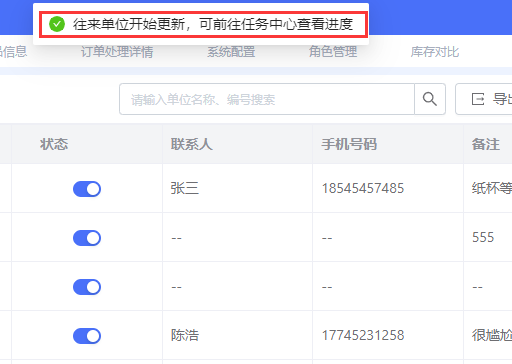The image size is (512, 364).
Task: Open the 订单处理详情 tab
Action: [x=117, y=52]
